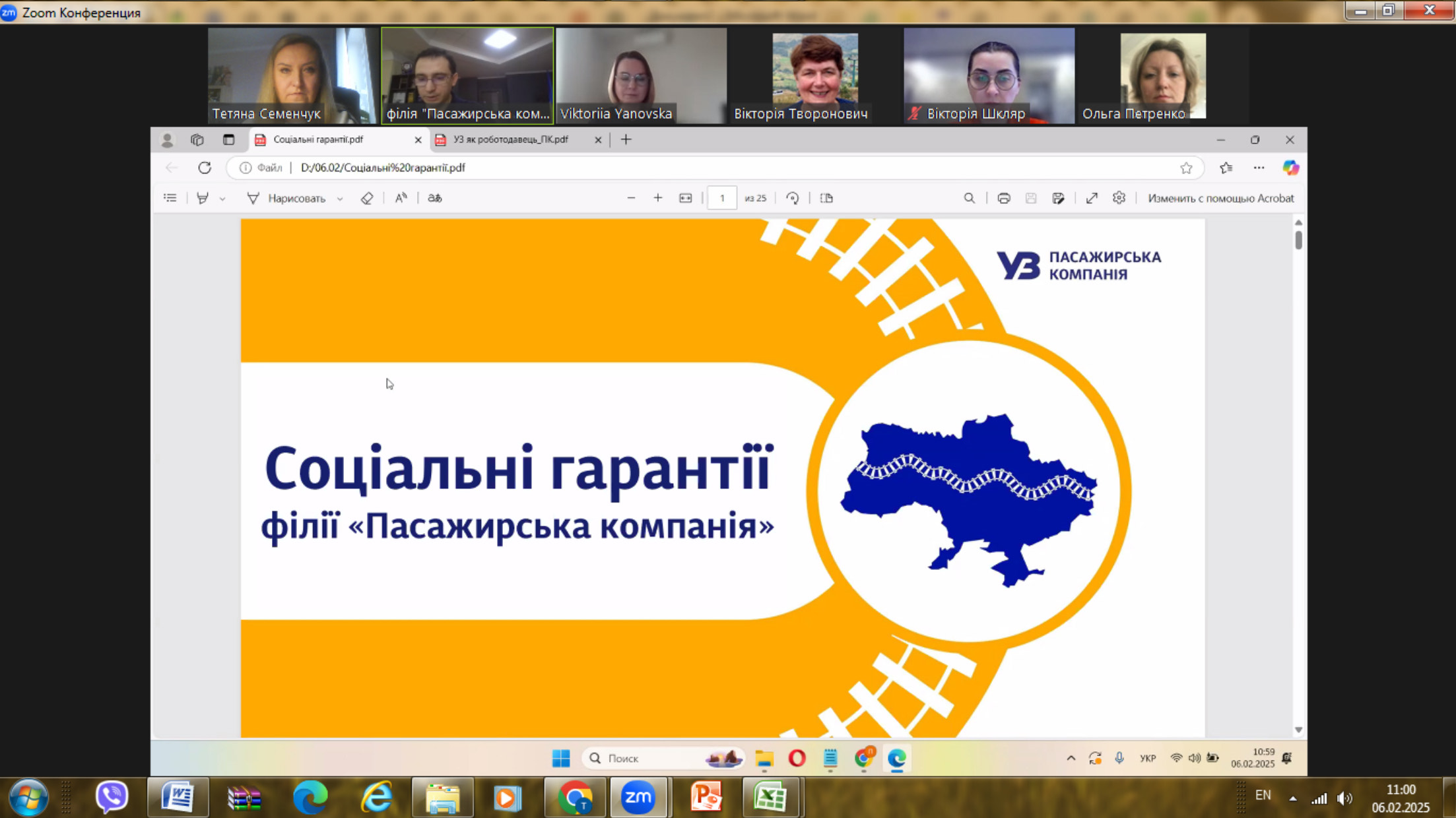Open the Edge favorites list
1456x818 pixels.
(x=1226, y=168)
